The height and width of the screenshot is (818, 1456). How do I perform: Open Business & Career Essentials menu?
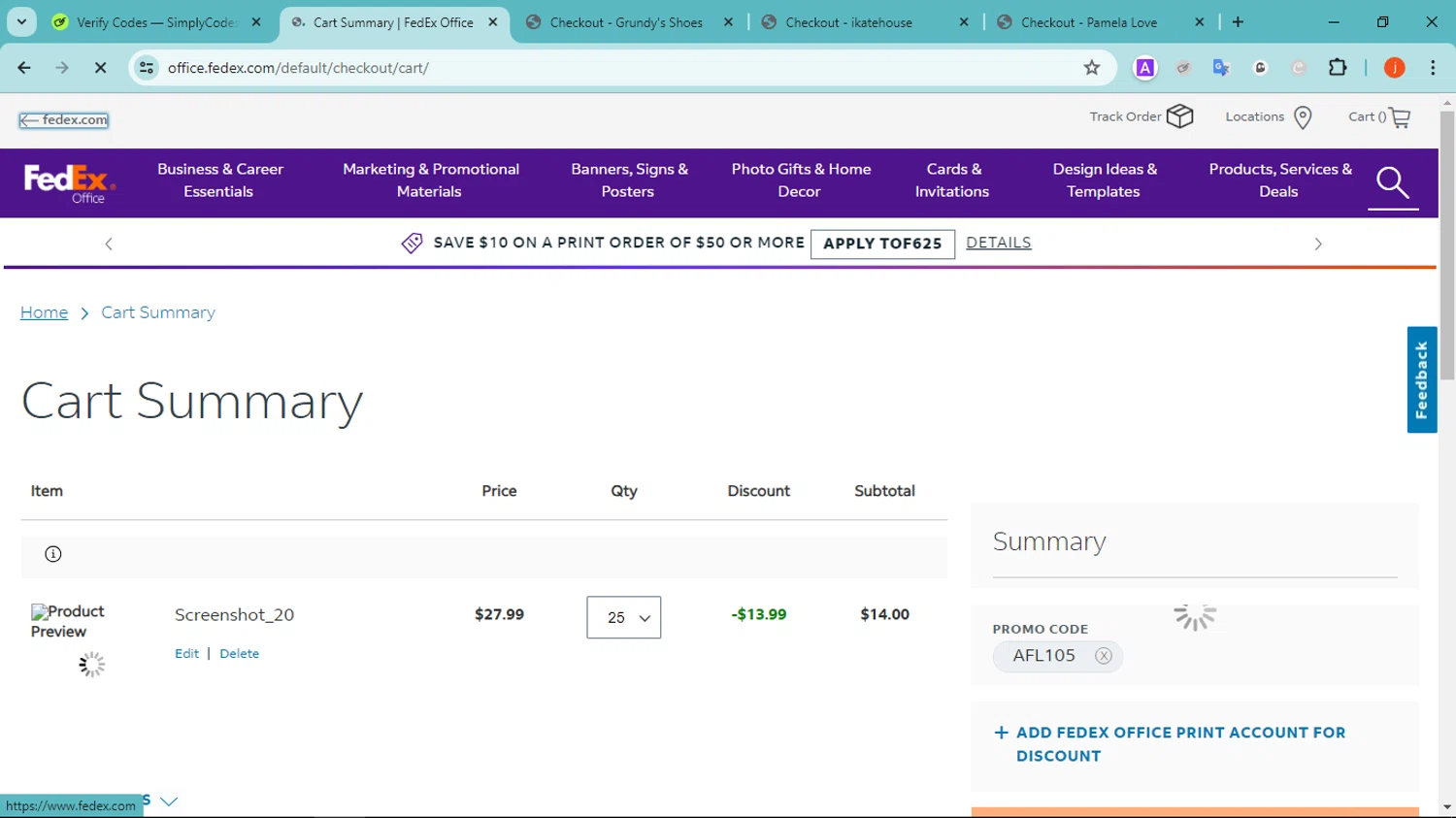tap(219, 180)
